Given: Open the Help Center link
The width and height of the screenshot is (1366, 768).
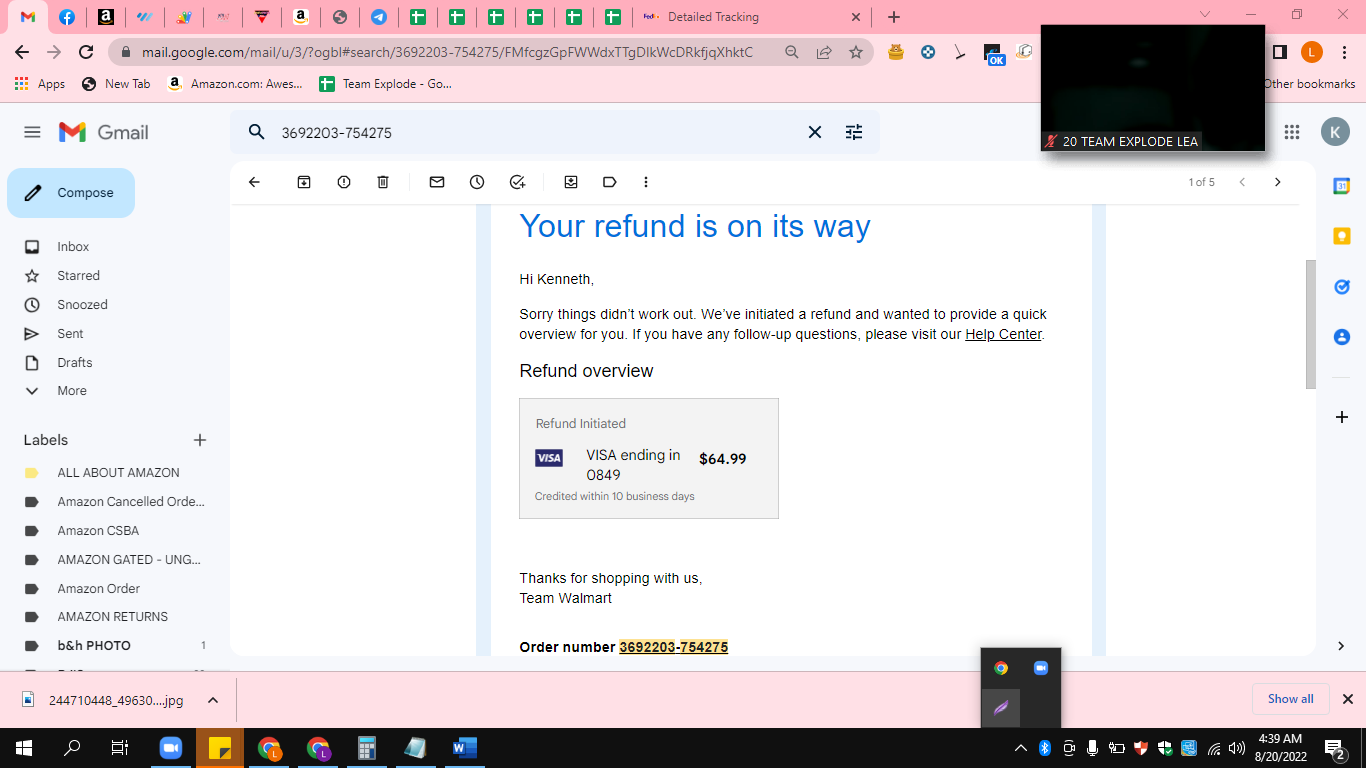Looking at the screenshot, I should 1003,334.
